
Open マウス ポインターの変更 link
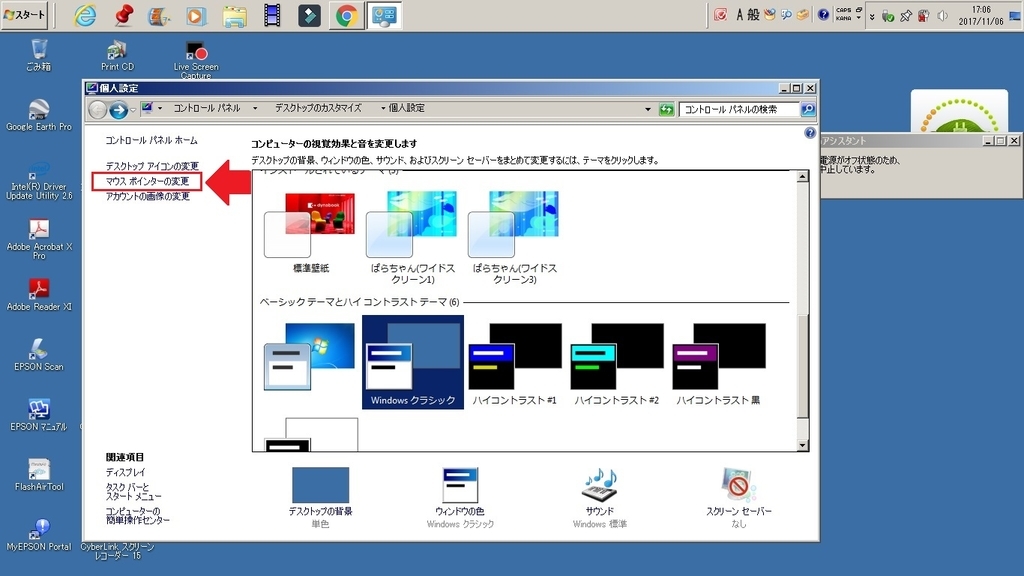pyautogui.click(x=148, y=182)
